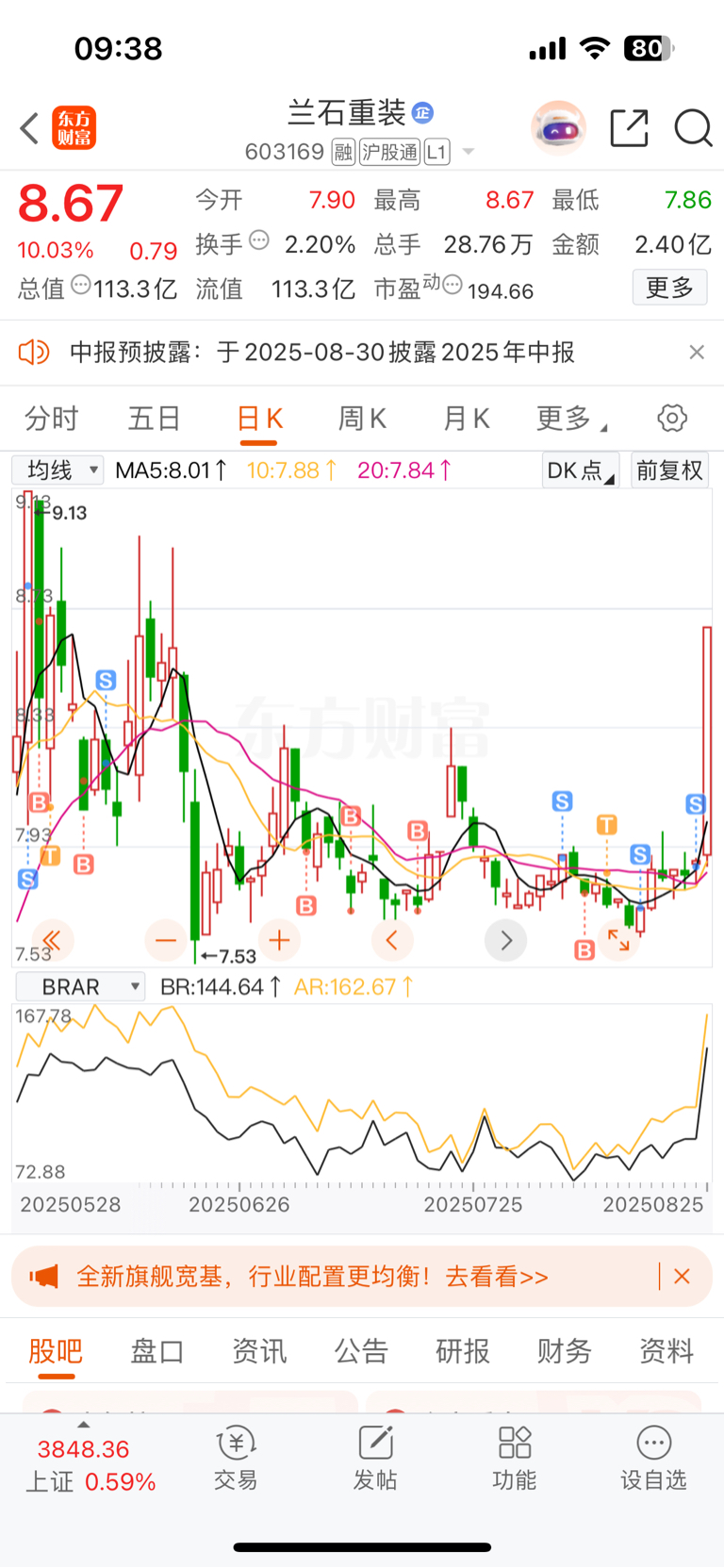
Task: Close the 全新旗舰宽基 promo banner
Action: 683,1277
